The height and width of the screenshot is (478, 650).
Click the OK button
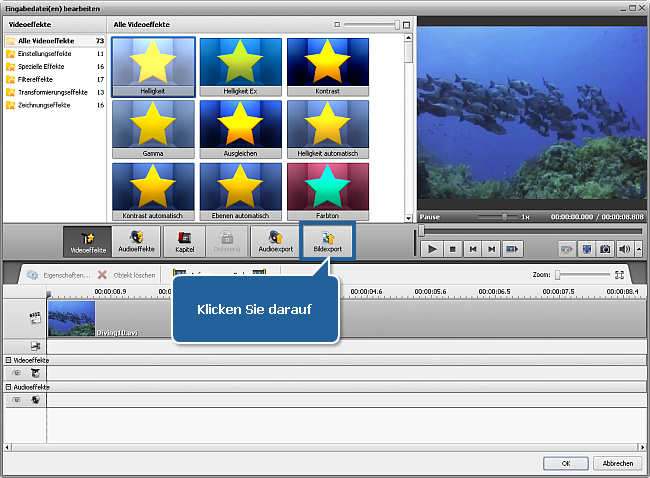point(566,463)
